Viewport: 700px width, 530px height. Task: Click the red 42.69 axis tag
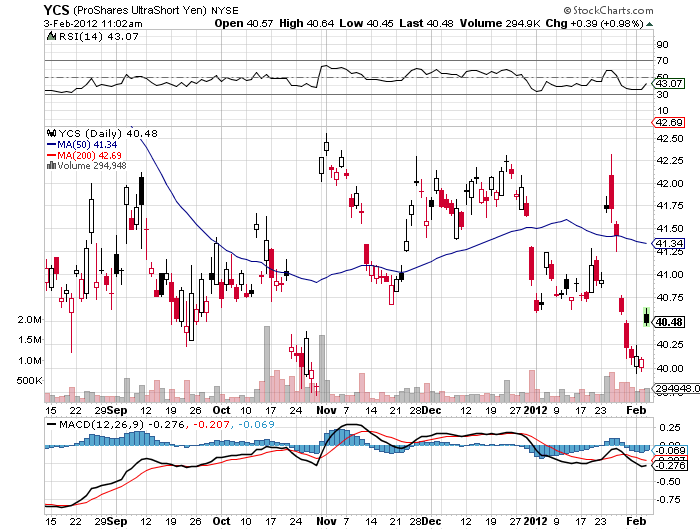tap(668, 122)
